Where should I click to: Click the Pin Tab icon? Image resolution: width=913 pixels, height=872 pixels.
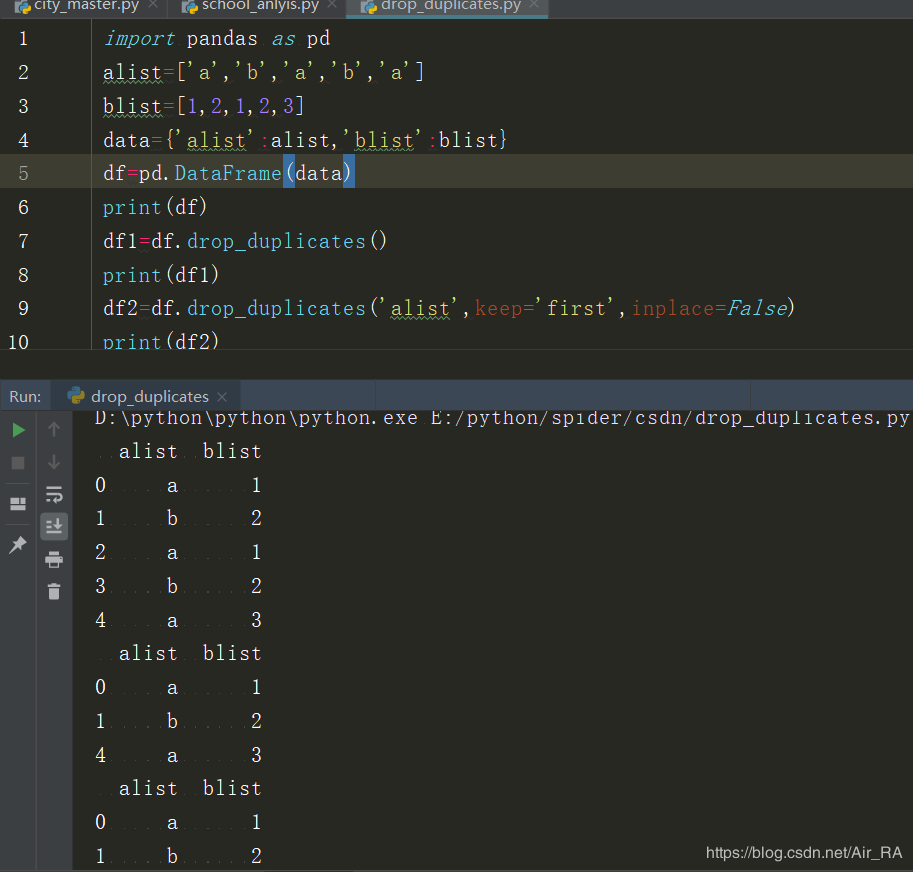18,545
